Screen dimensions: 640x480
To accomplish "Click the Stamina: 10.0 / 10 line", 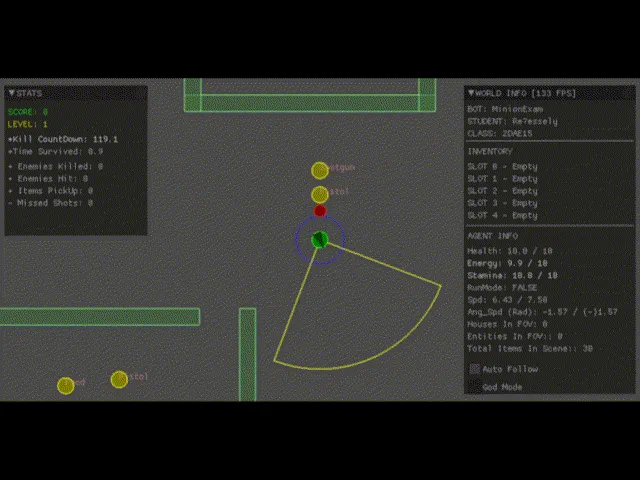I will [512, 275].
